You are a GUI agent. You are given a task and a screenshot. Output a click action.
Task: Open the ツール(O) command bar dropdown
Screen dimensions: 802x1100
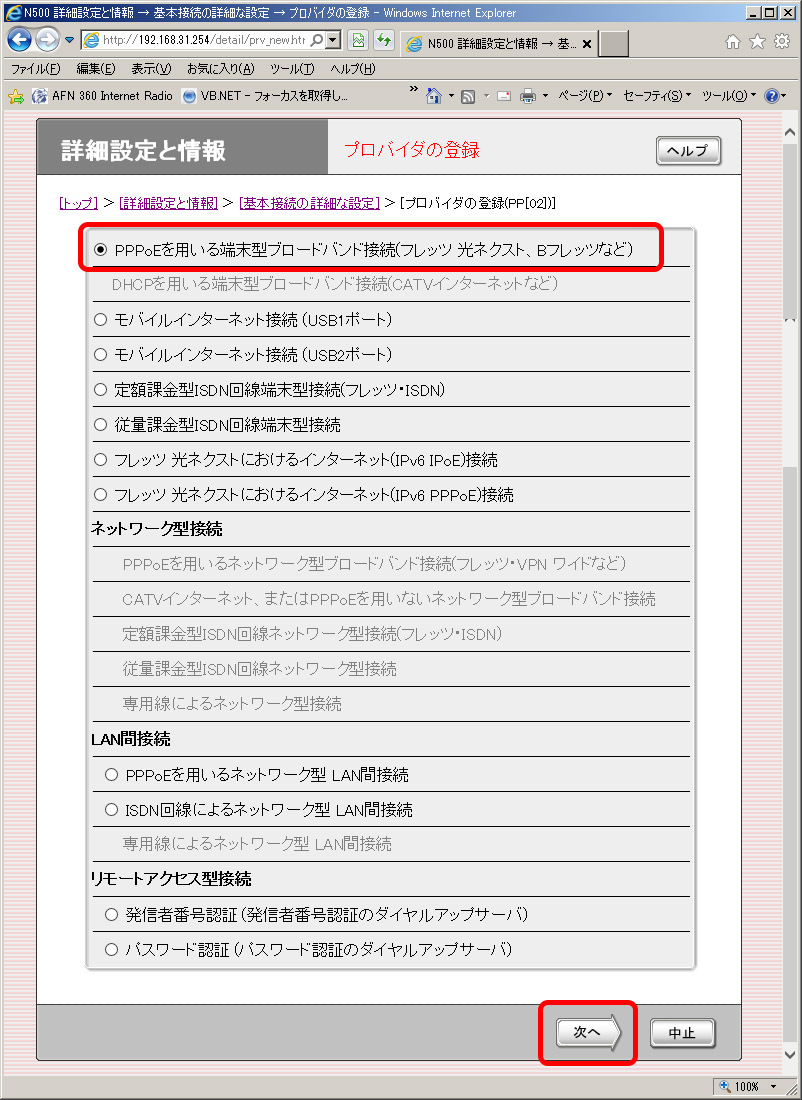[728, 95]
